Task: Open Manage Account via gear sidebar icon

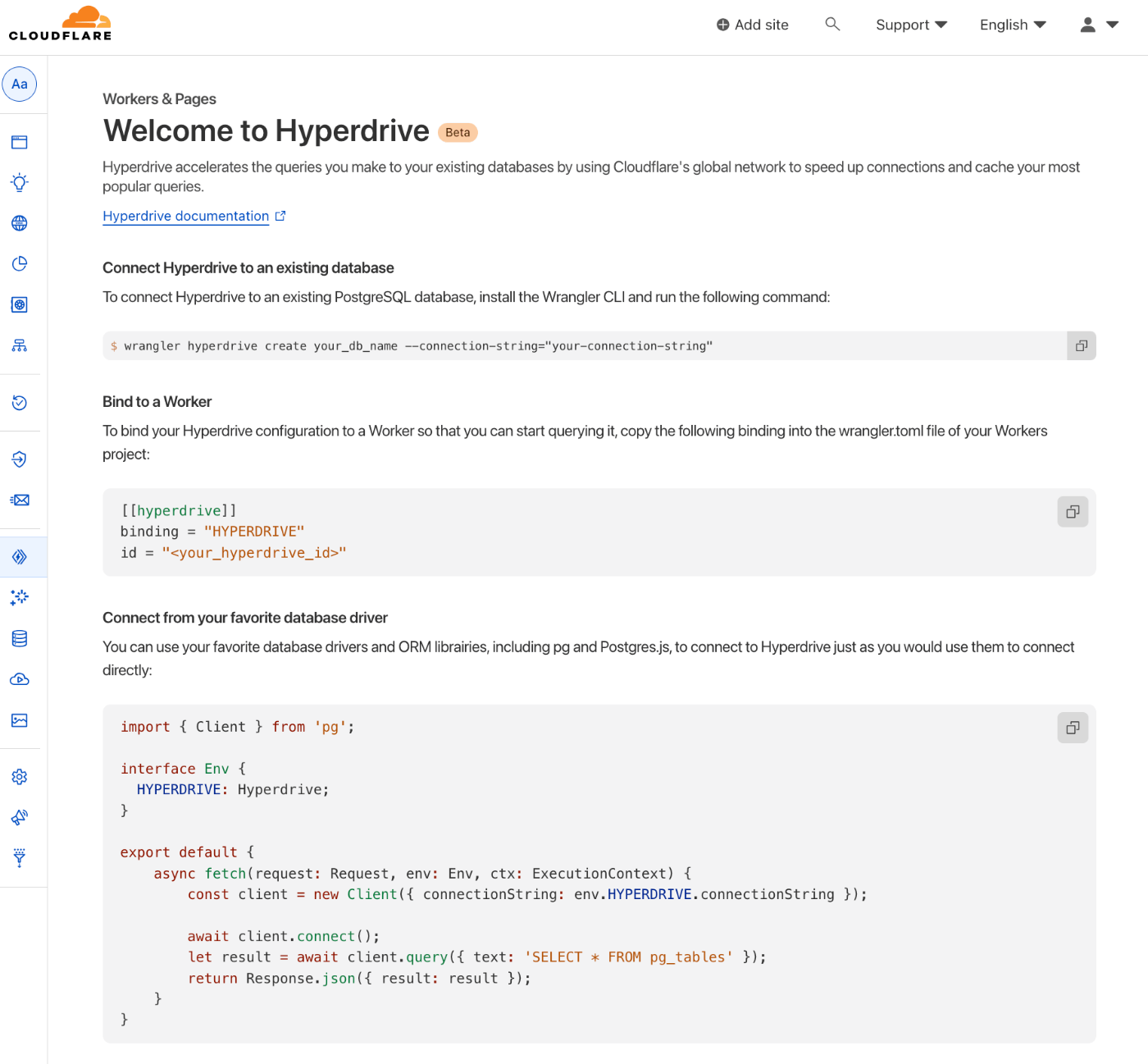Action: click(x=20, y=777)
